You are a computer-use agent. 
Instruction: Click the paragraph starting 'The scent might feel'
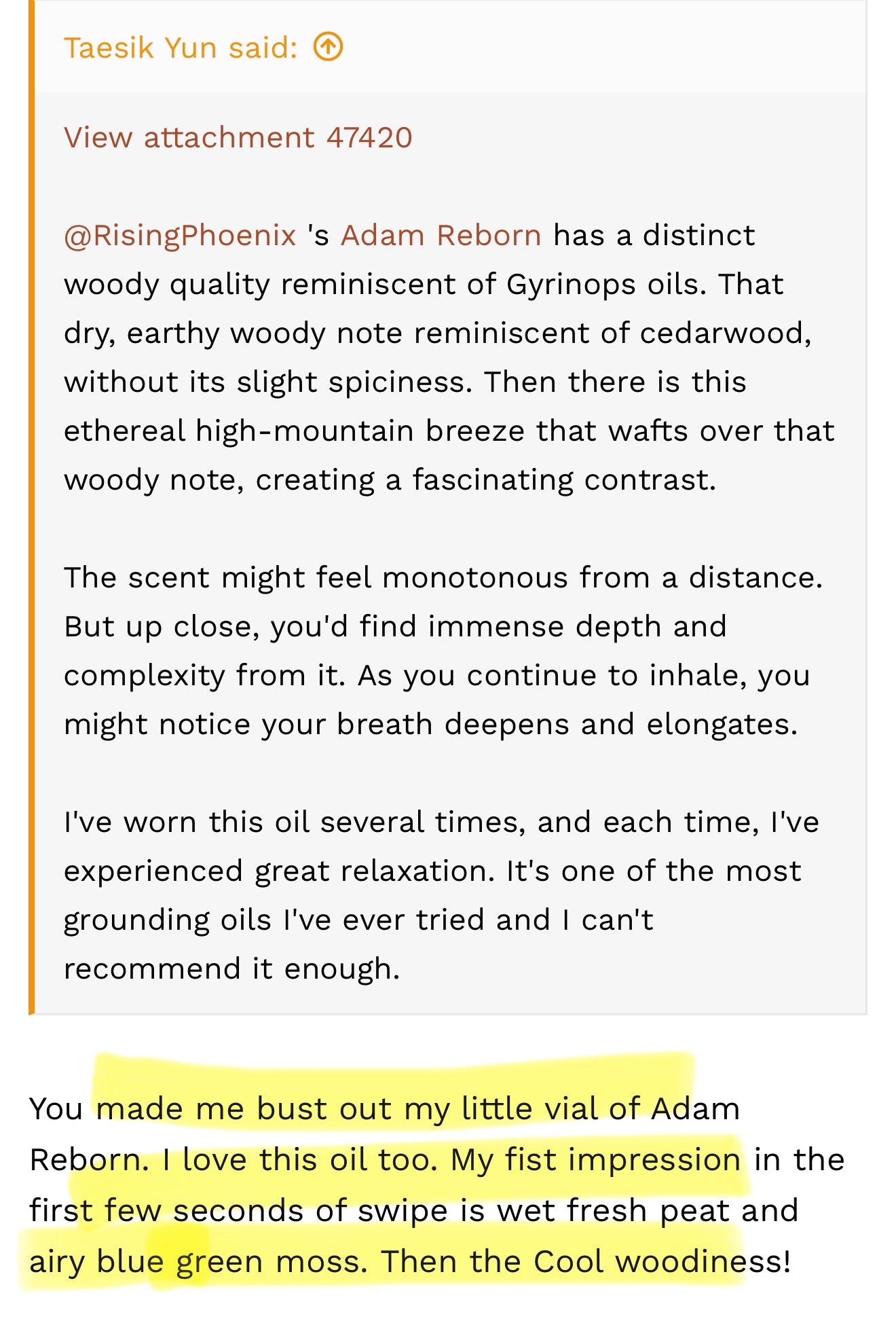443,651
